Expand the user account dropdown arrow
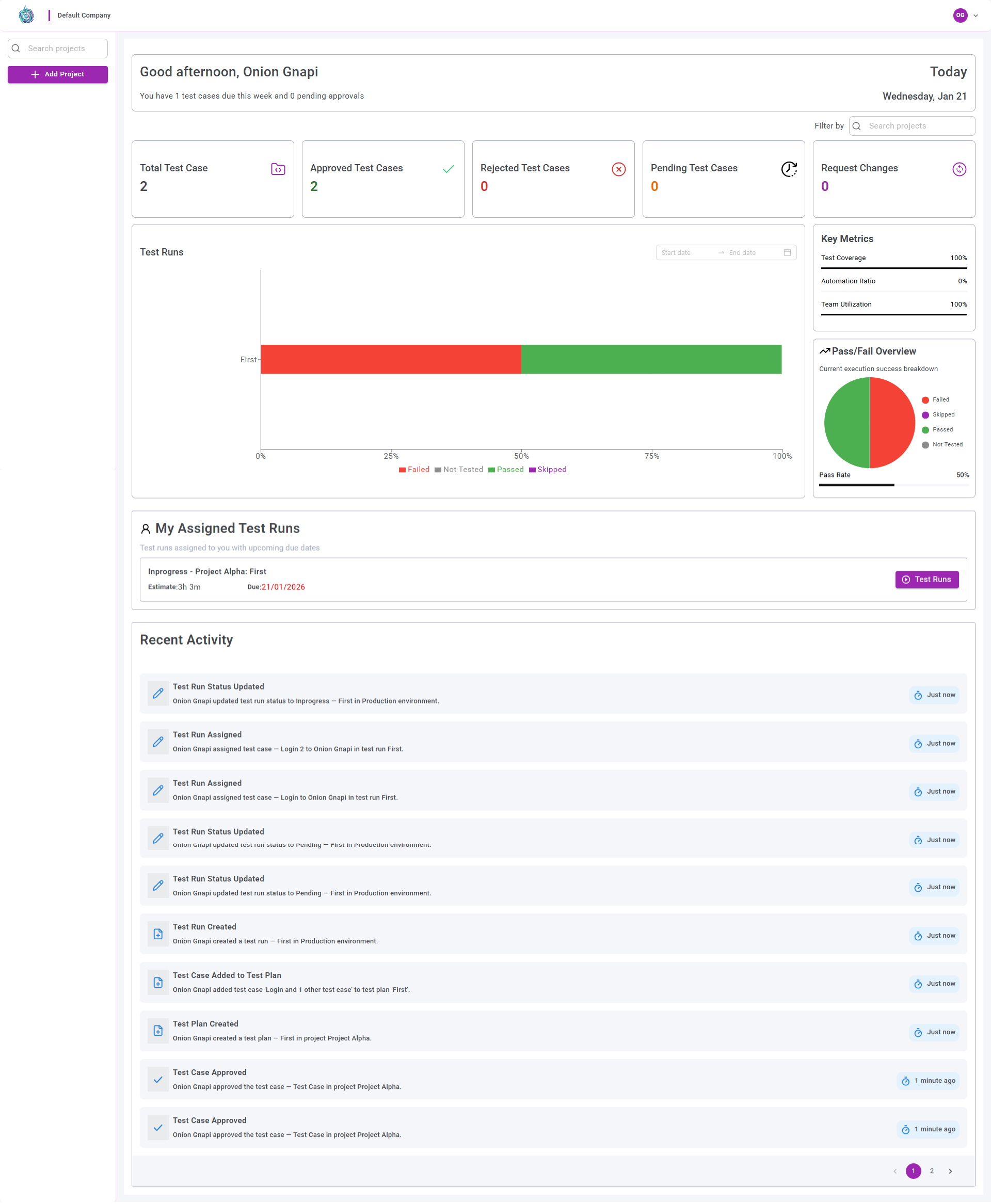Viewport: 991px width, 1204px height. tap(976, 15)
